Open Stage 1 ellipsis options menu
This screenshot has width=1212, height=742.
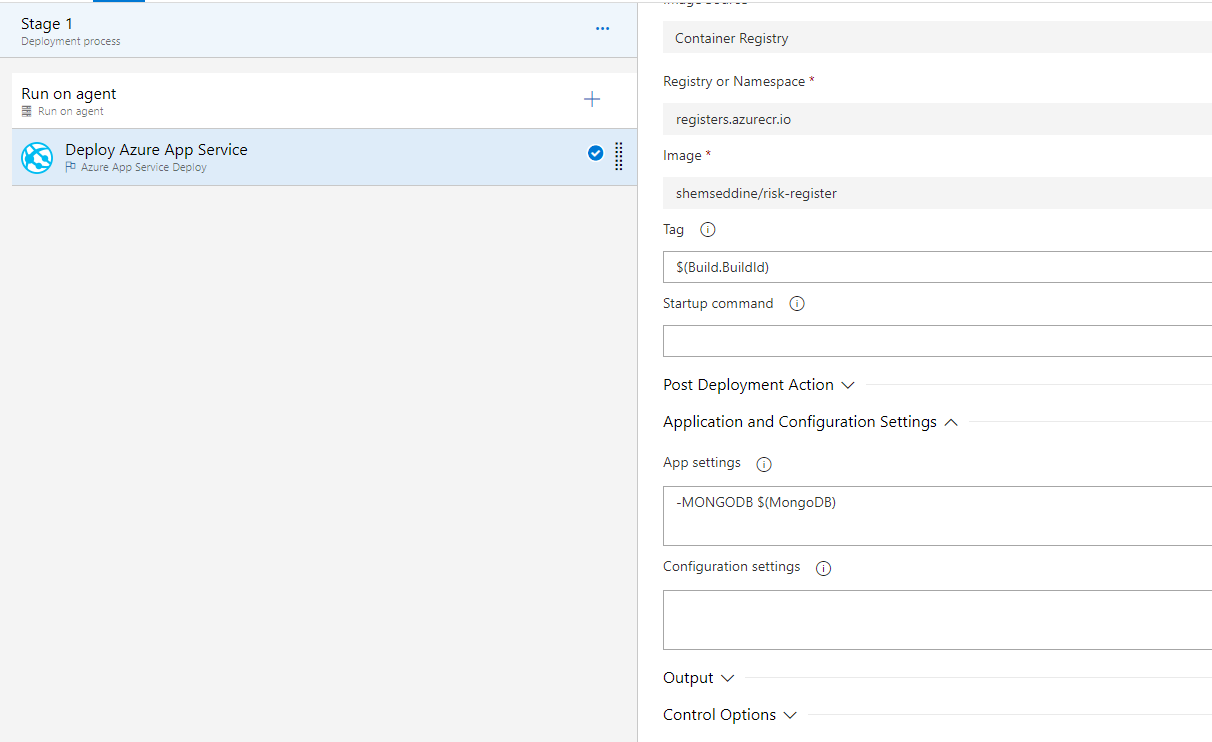(x=602, y=29)
